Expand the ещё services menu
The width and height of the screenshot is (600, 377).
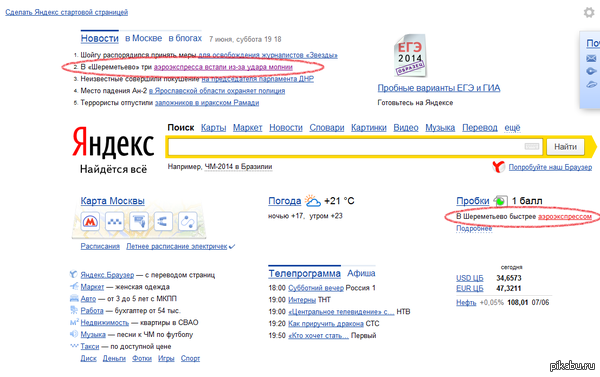[x=512, y=128]
